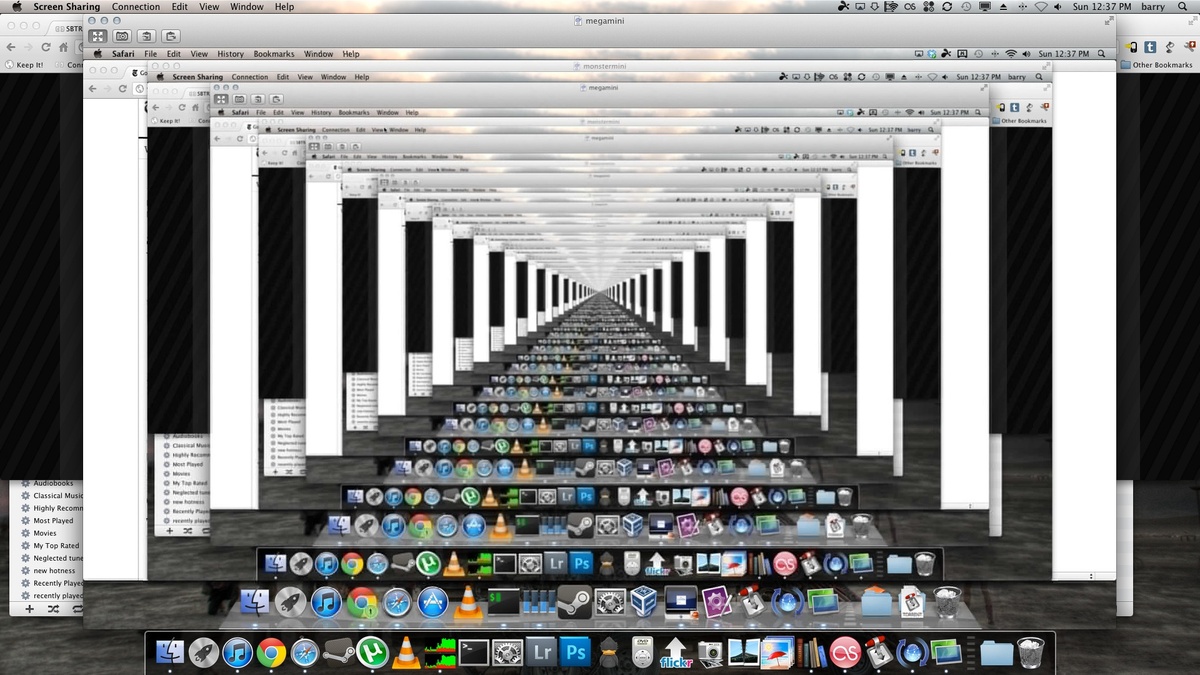Viewport: 1200px width, 675px height.
Task: Open Window menu in top menu bar
Action: pyautogui.click(x=249, y=7)
